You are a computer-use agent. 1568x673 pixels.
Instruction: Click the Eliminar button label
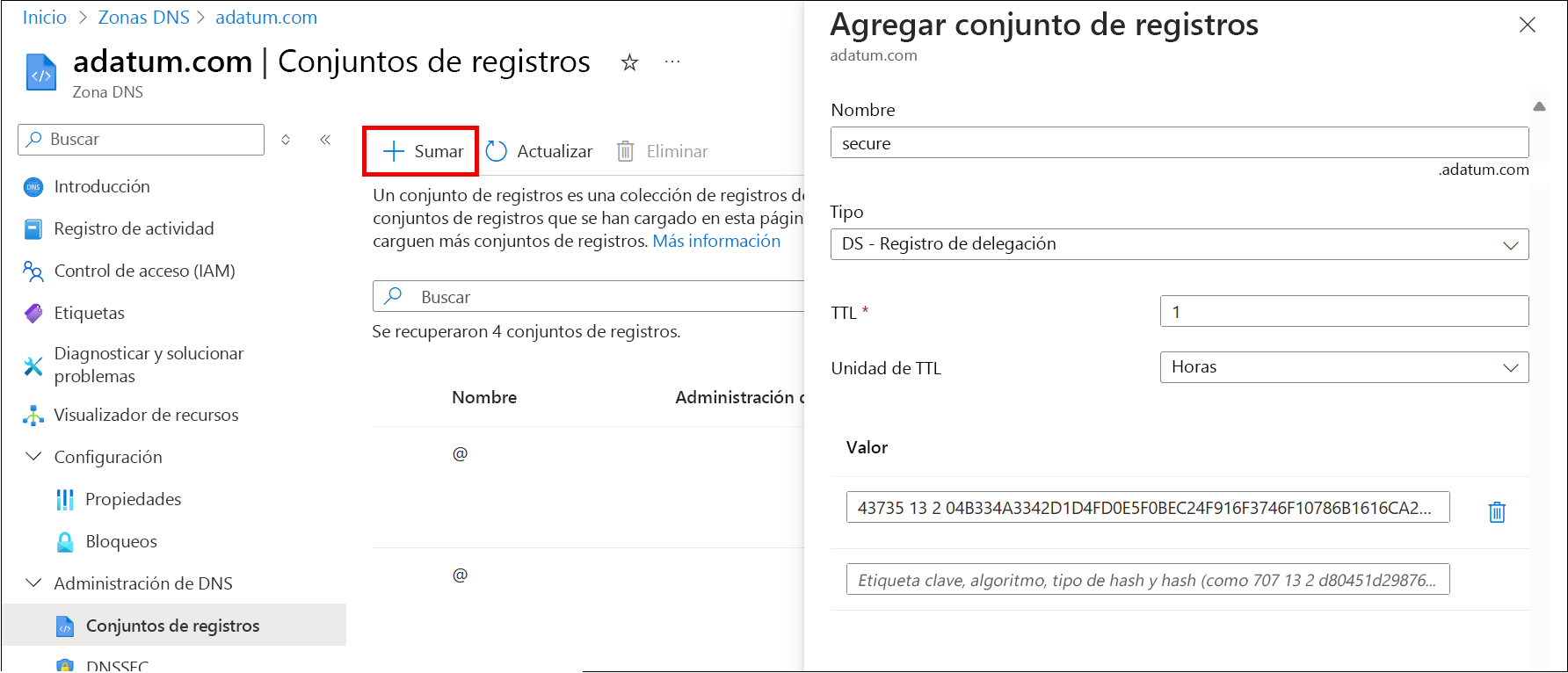(678, 152)
